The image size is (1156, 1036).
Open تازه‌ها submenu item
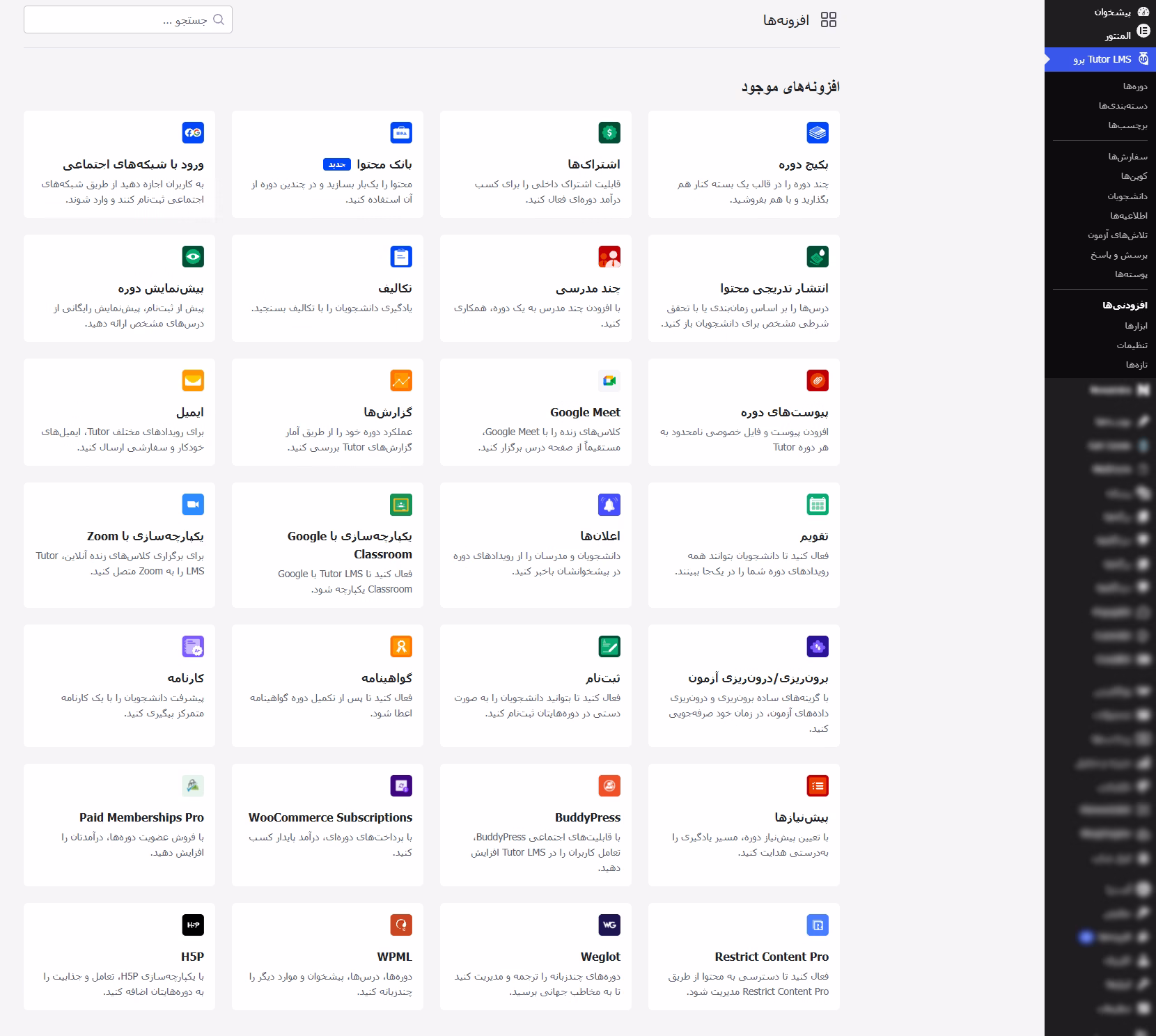tap(1137, 364)
